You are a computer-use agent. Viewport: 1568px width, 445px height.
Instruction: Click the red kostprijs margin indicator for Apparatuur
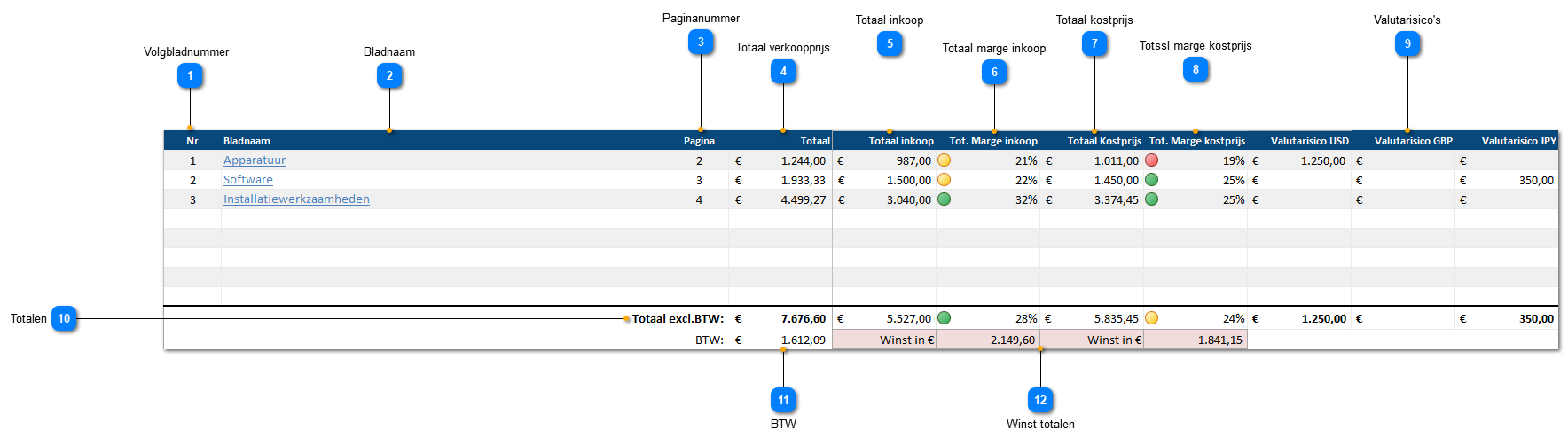coord(1151,160)
